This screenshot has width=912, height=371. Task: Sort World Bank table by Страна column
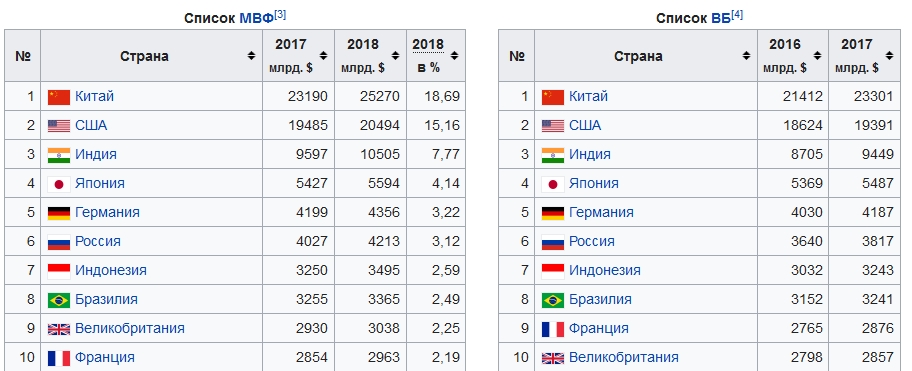coord(746,56)
